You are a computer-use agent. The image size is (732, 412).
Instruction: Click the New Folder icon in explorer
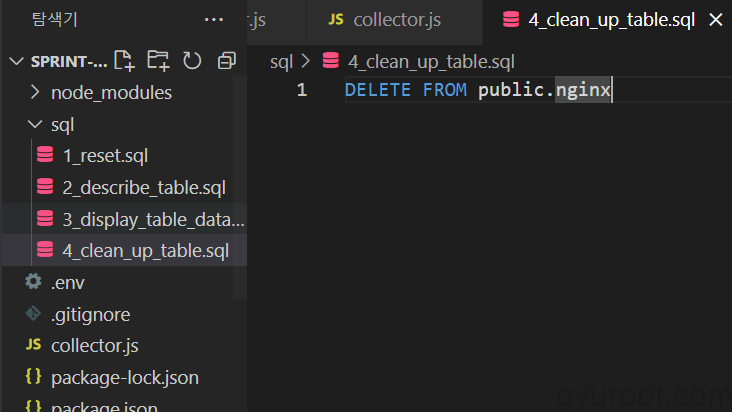(158, 61)
